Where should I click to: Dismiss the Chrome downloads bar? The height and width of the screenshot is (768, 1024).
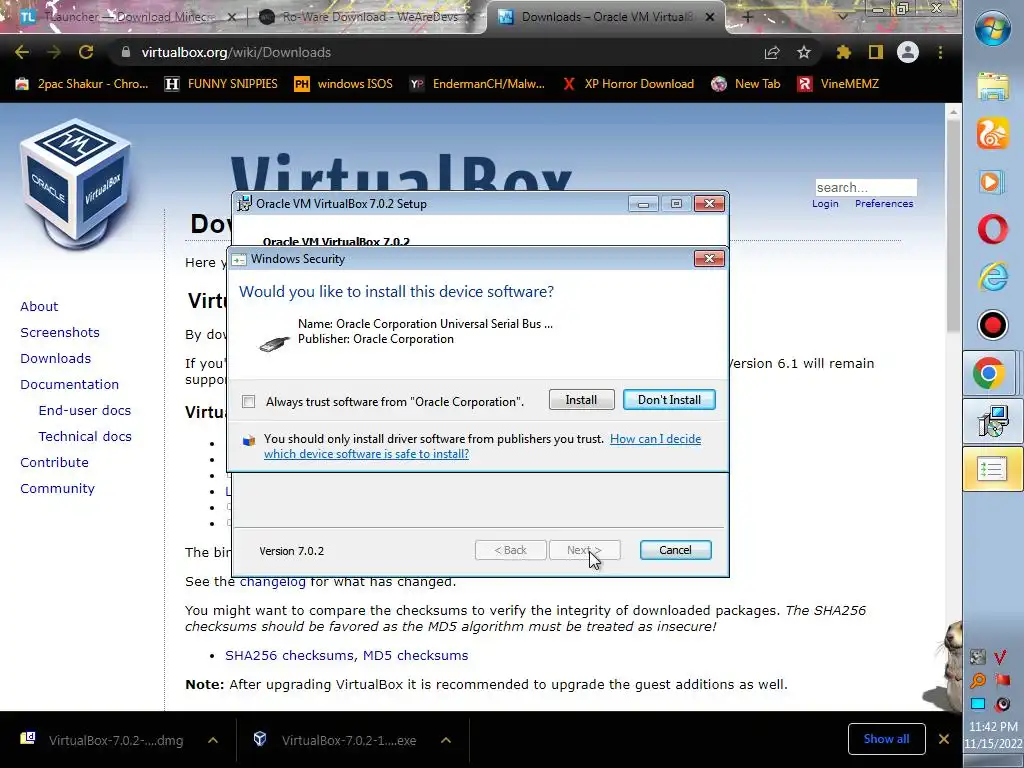click(944, 739)
